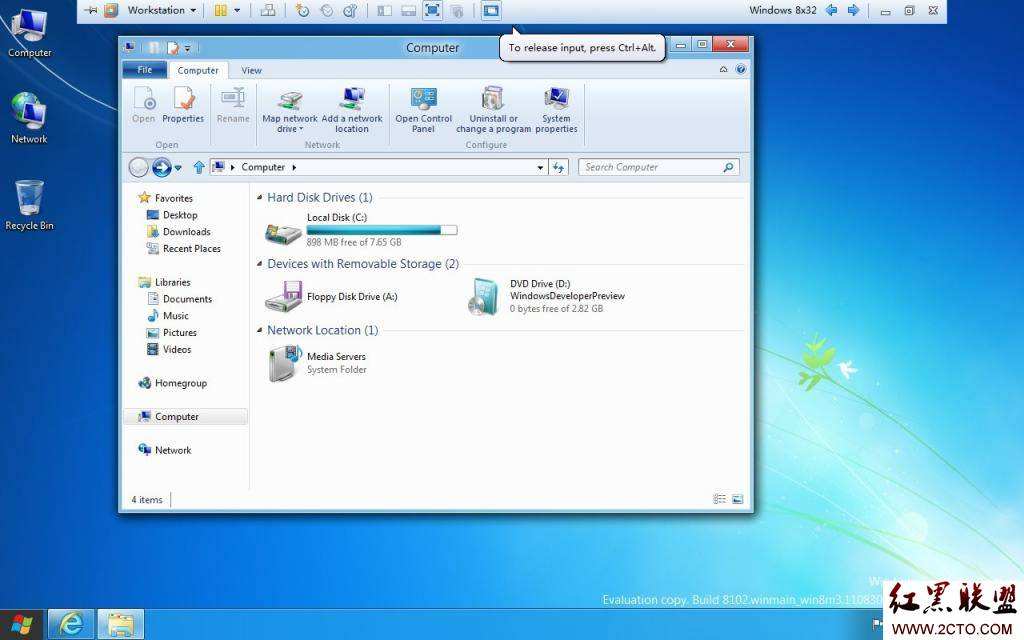Launch Internet Explorer from taskbar
This screenshot has height=640, width=1024.
click(71, 624)
